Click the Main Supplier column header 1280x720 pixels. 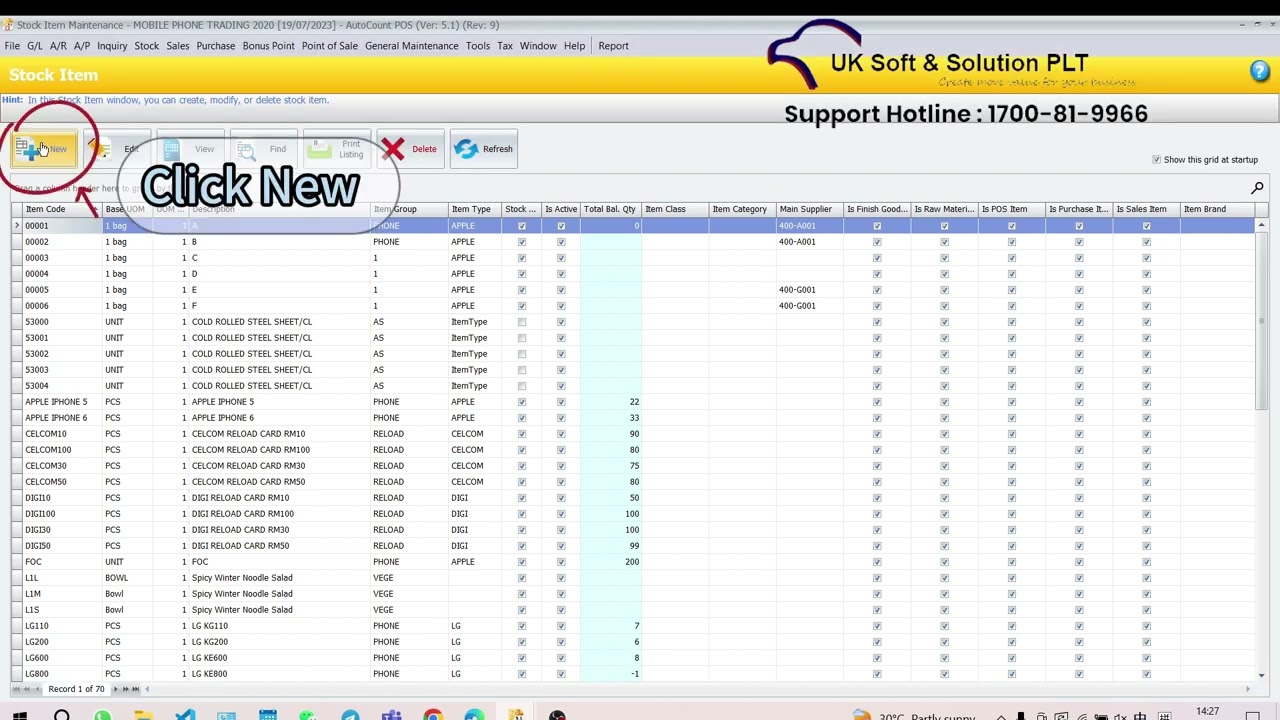pos(810,209)
